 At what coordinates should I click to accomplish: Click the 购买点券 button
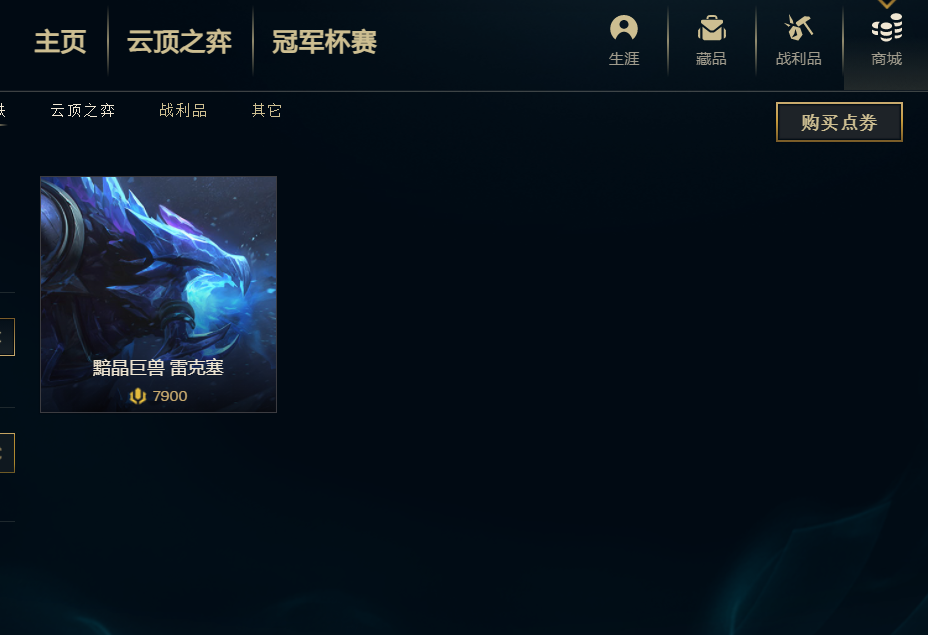pyautogui.click(x=839, y=122)
